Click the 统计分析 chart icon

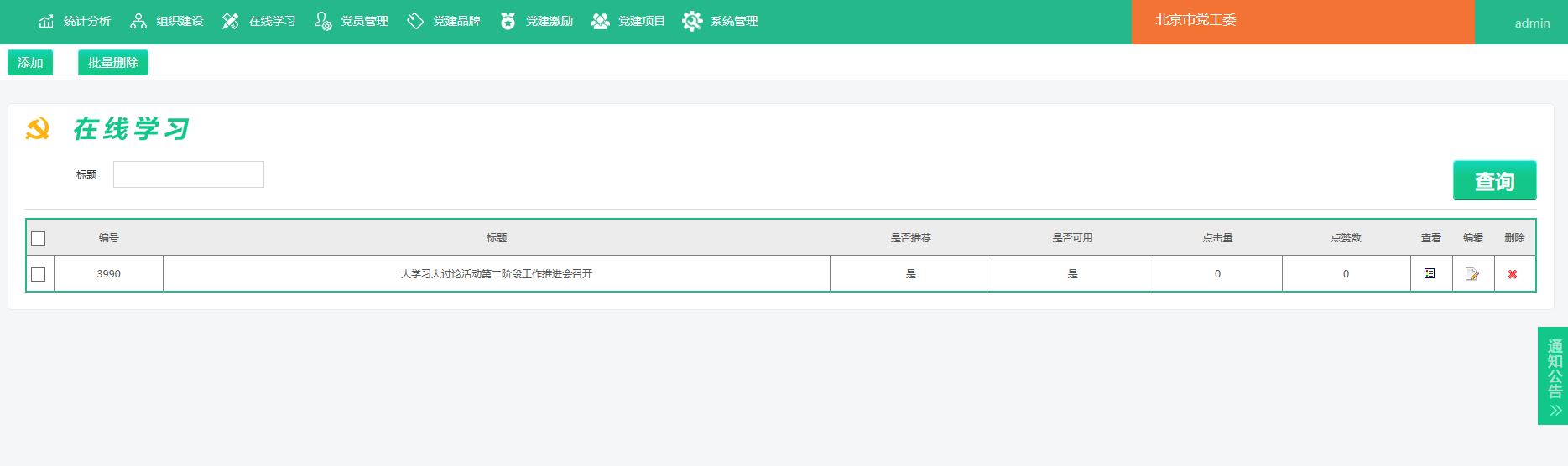click(46, 21)
